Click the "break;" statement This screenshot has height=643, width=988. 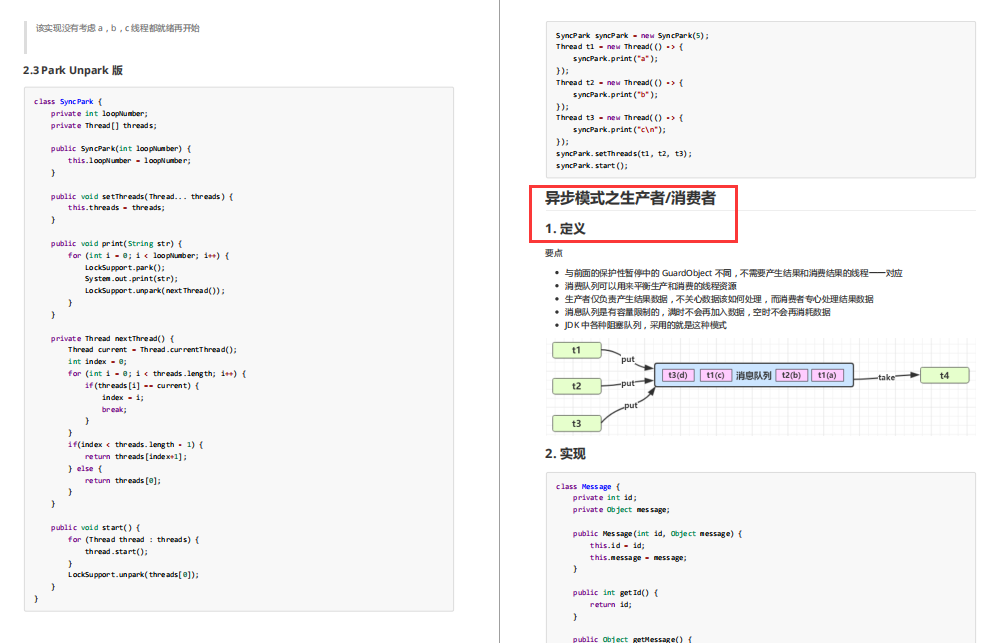click(115, 410)
